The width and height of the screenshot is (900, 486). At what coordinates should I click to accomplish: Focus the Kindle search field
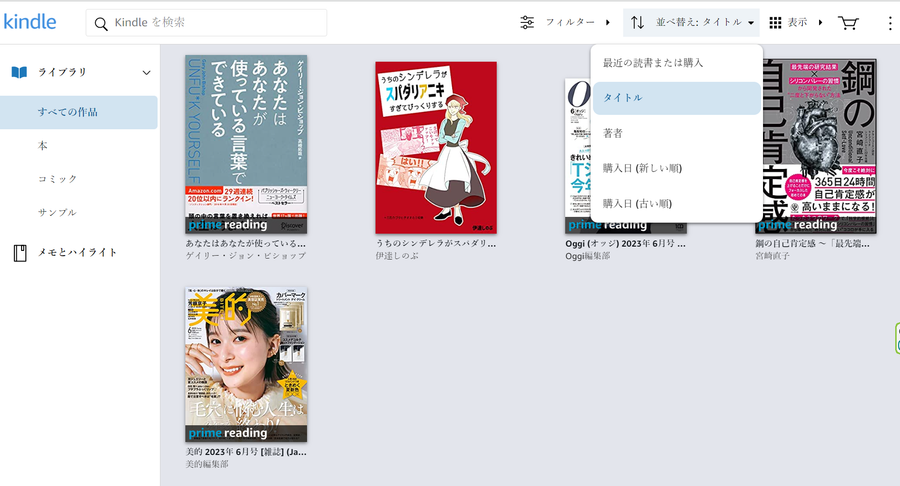click(x=207, y=22)
